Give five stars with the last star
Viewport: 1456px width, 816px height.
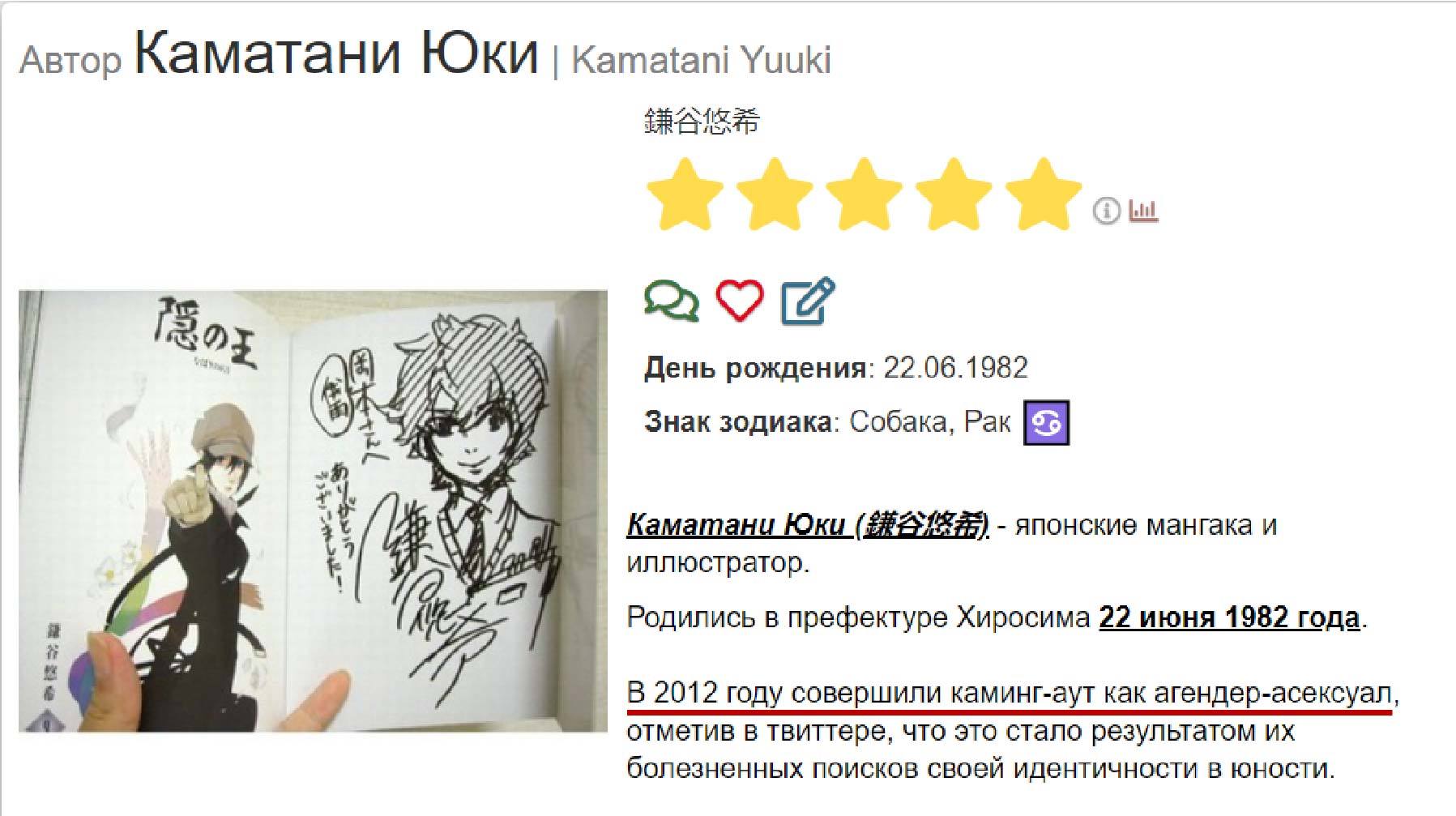(x=1044, y=193)
